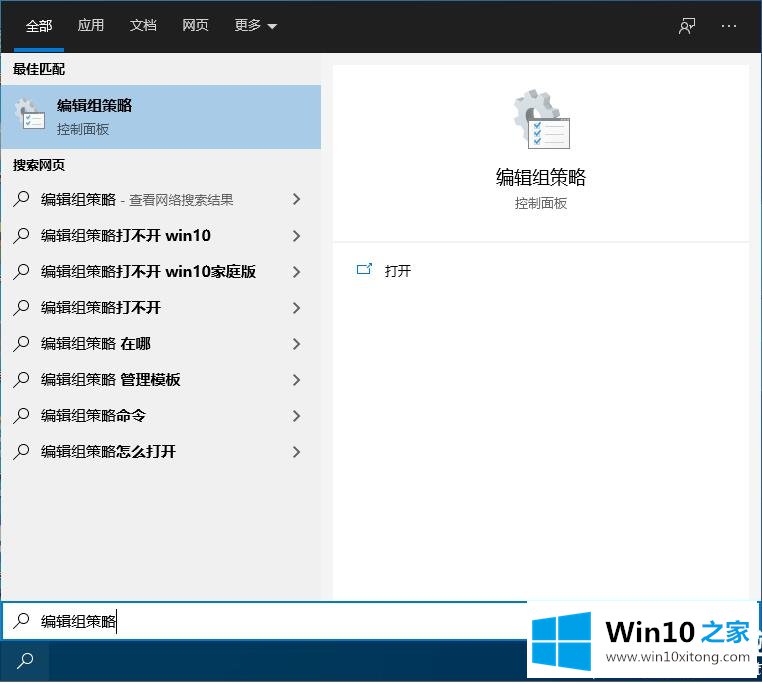The width and height of the screenshot is (762, 683).
Task: Switch to the 网页 tab
Action: (x=195, y=26)
